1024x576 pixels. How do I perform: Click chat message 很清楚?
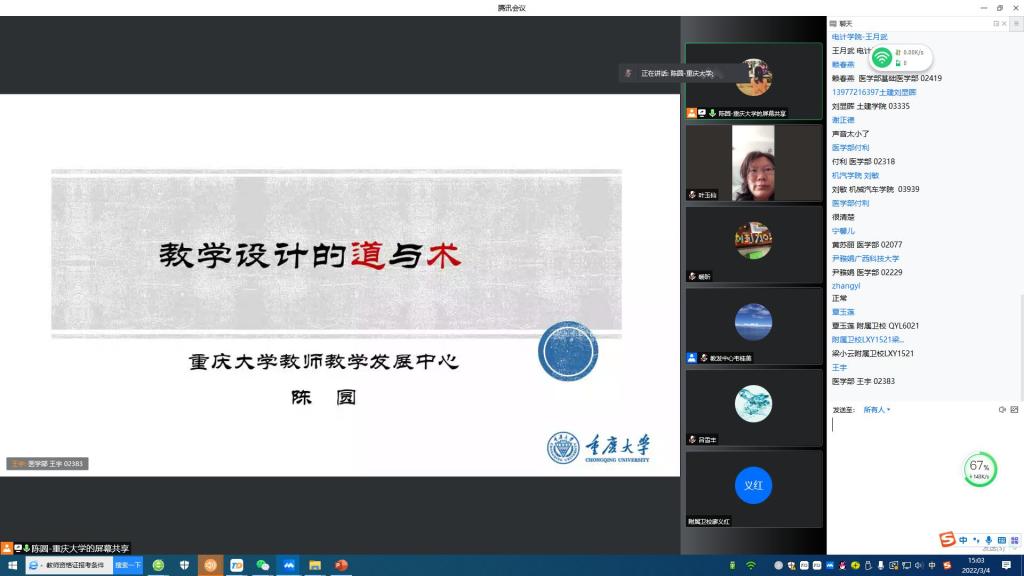pyautogui.click(x=843, y=217)
